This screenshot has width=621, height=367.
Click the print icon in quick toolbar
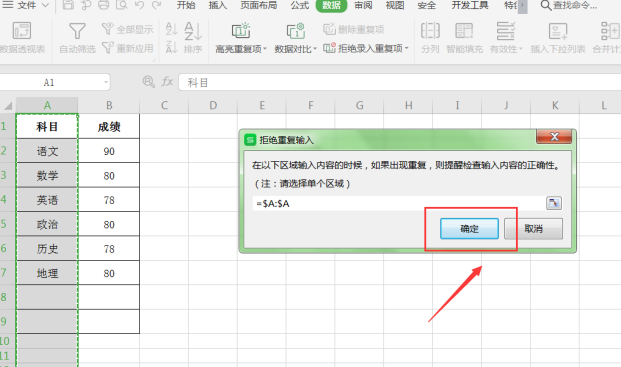click(x=104, y=5)
